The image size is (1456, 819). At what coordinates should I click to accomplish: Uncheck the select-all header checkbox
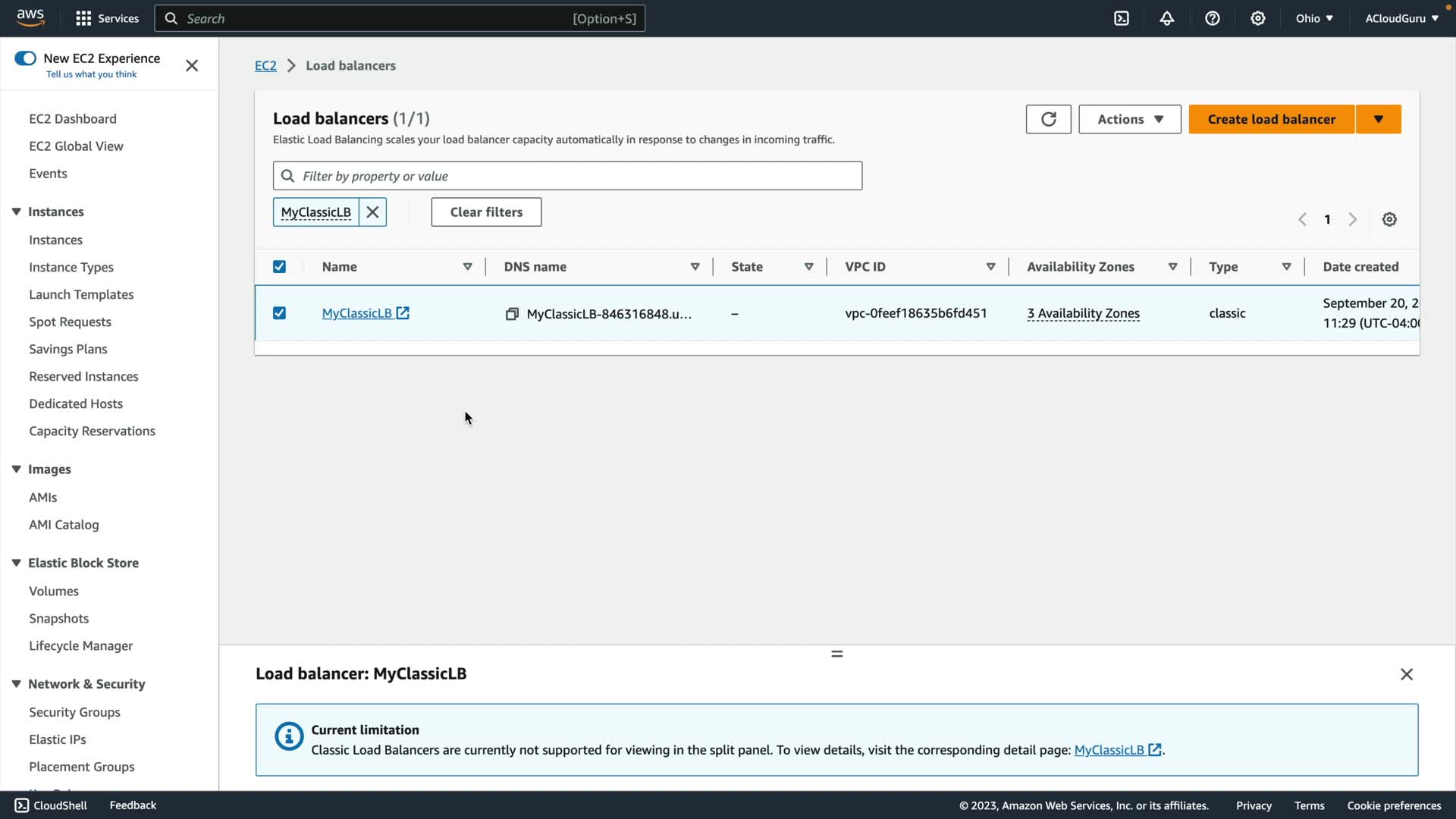click(279, 267)
